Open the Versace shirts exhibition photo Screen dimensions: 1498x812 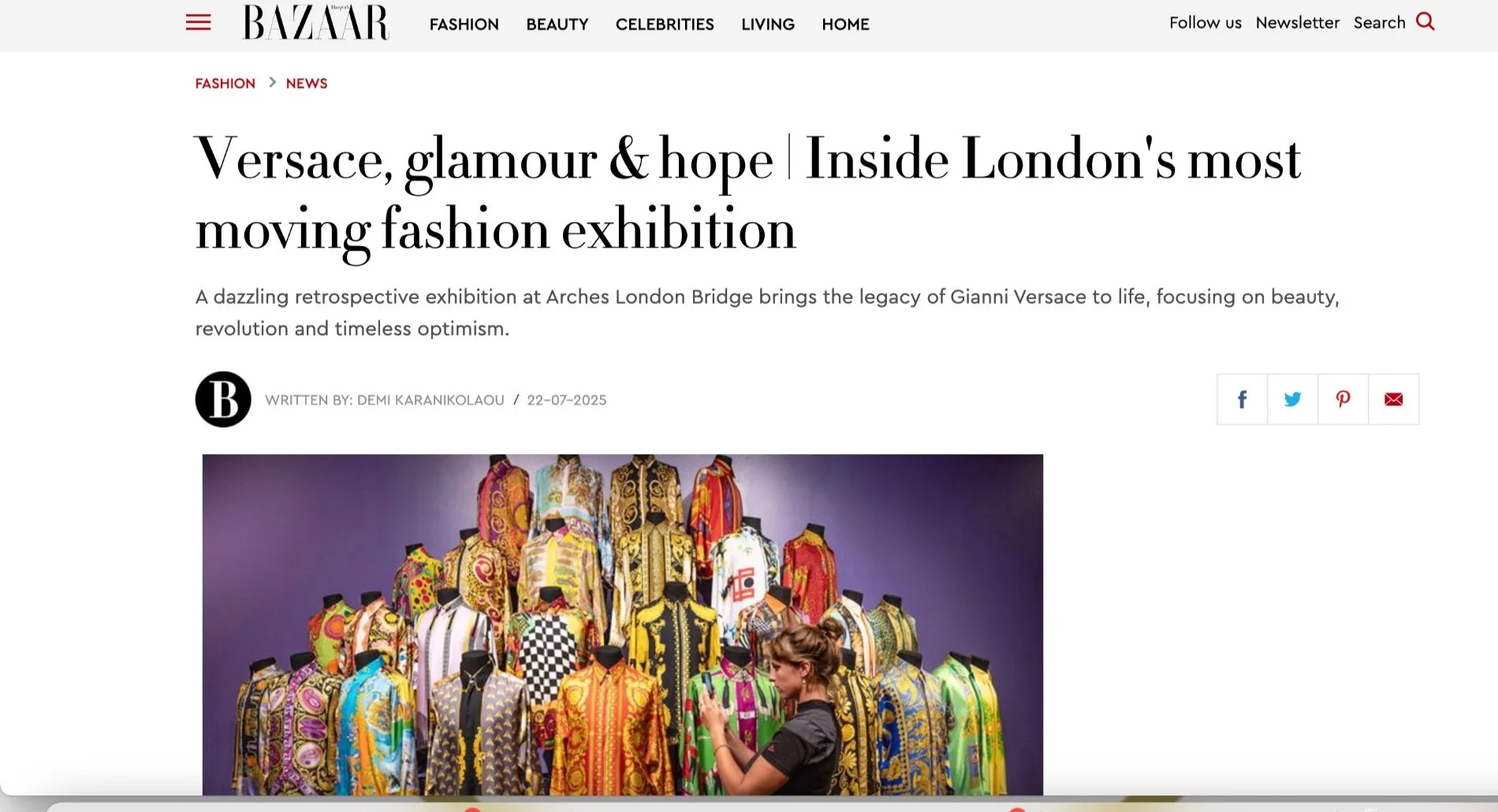[623, 624]
